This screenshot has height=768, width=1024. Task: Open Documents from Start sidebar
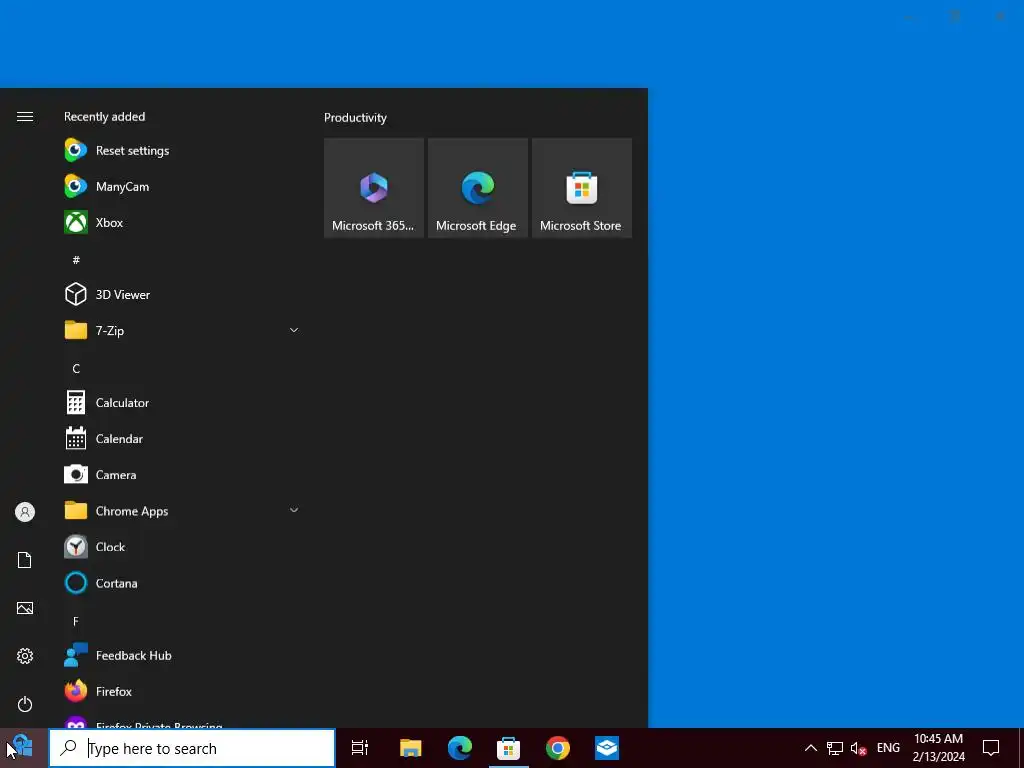25,560
